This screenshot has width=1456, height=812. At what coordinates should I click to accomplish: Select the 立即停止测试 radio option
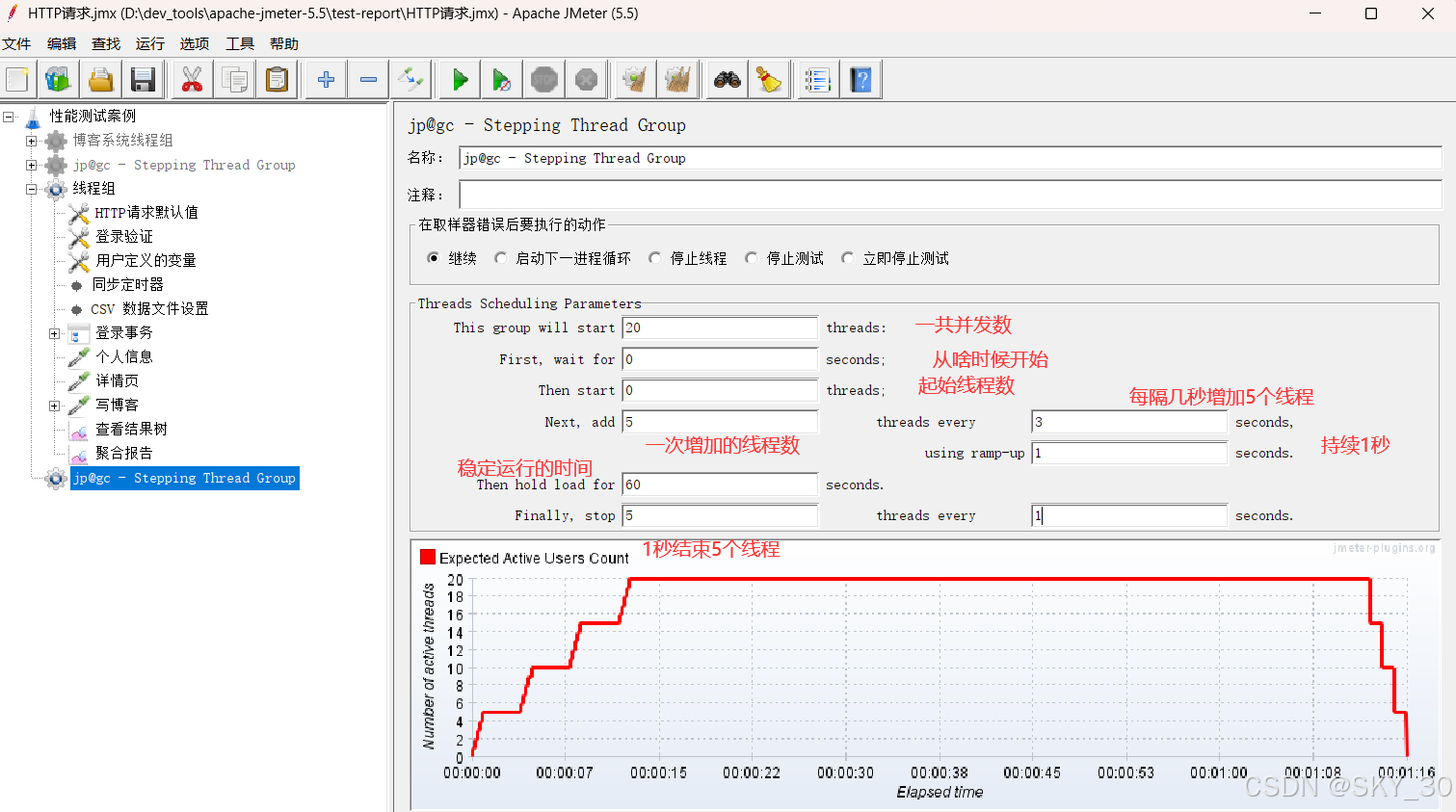848,258
